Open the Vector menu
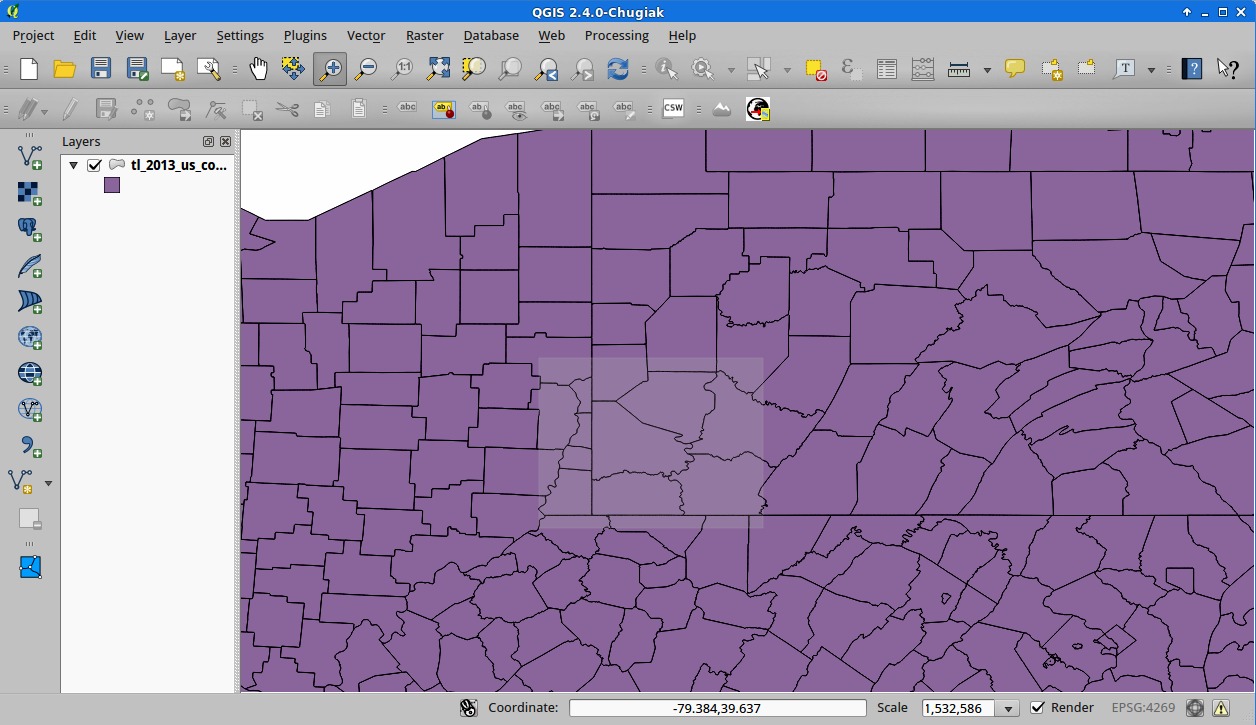Viewport: 1256px width, 725px height. (365, 35)
